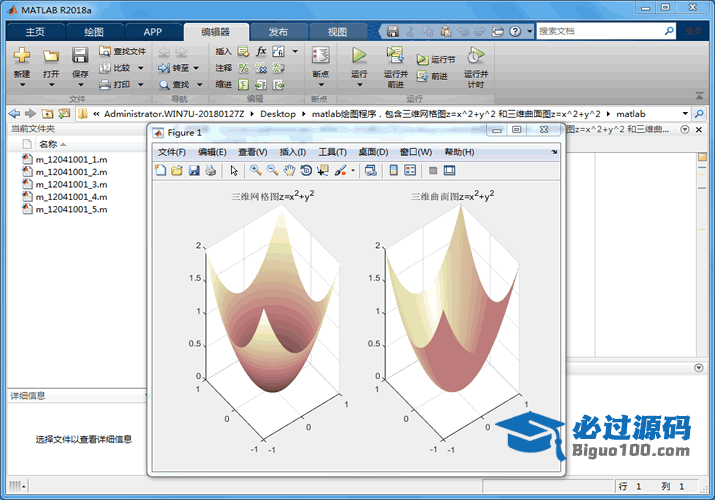Click the back arrow in address bar
The height and width of the screenshot is (500, 715).
14,113
